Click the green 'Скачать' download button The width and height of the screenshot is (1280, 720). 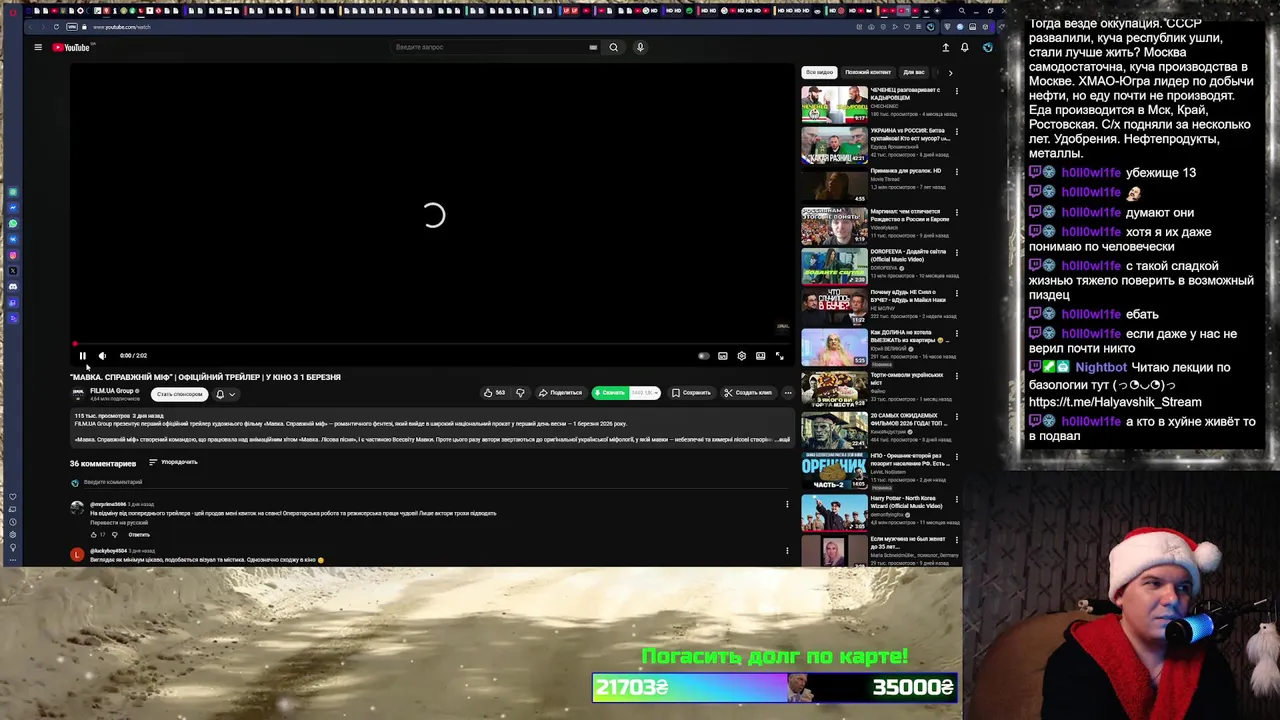(x=610, y=393)
